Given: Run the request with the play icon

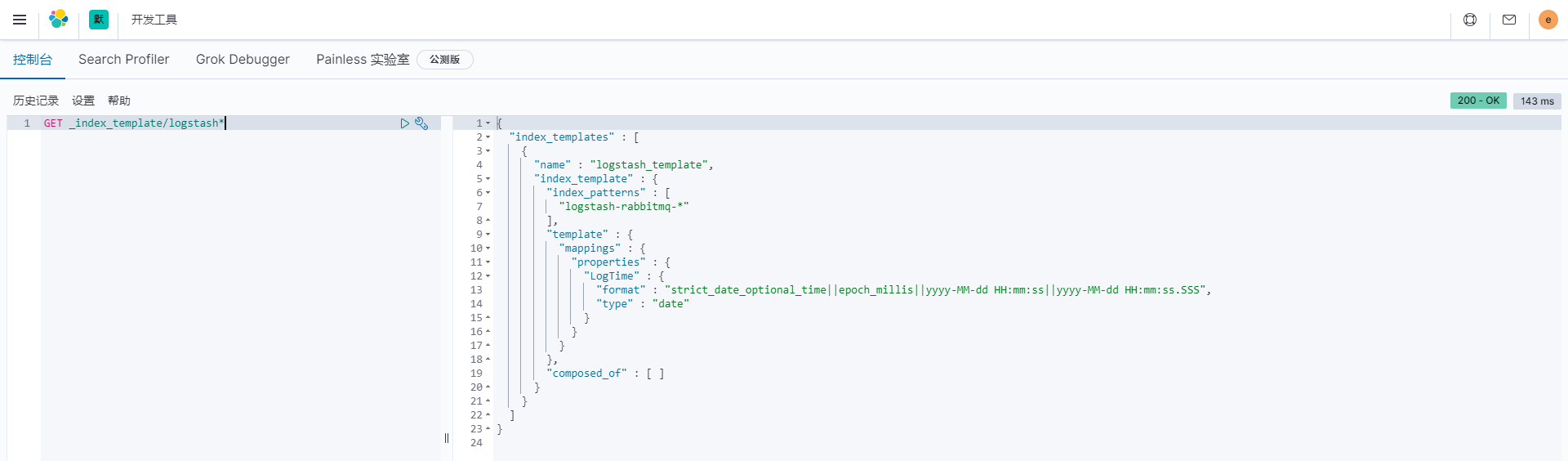Looking at the screenshot, I should [x=404, y=123].
